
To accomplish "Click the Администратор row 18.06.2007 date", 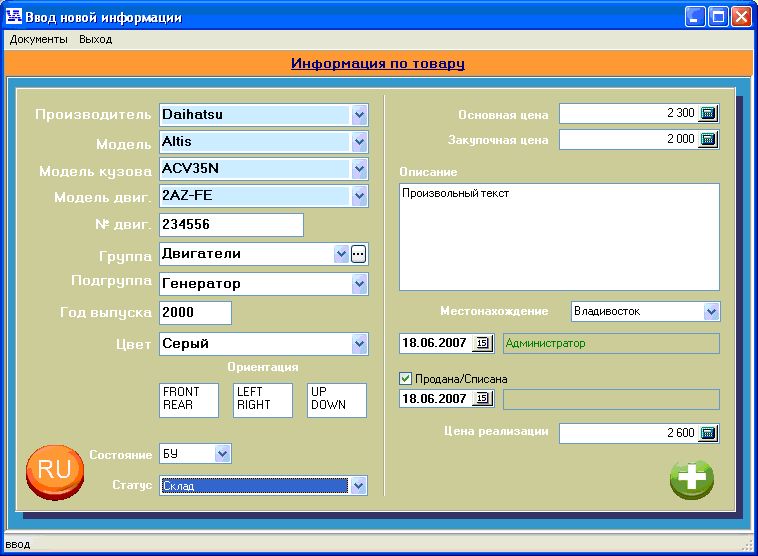I will pyautogui.click(x=434, y=343).
